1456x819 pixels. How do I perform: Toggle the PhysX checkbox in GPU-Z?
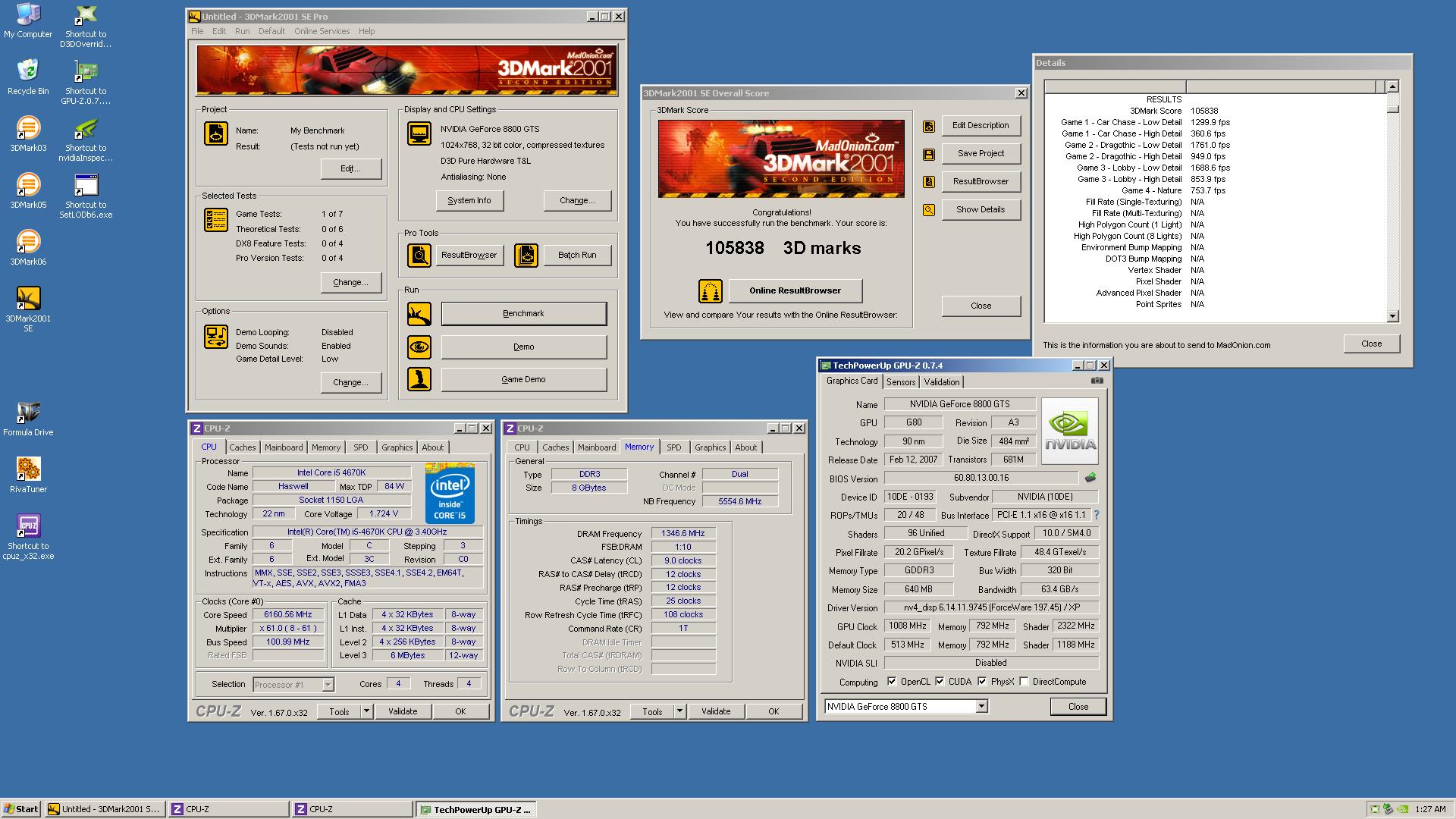(x=982, y=681)
